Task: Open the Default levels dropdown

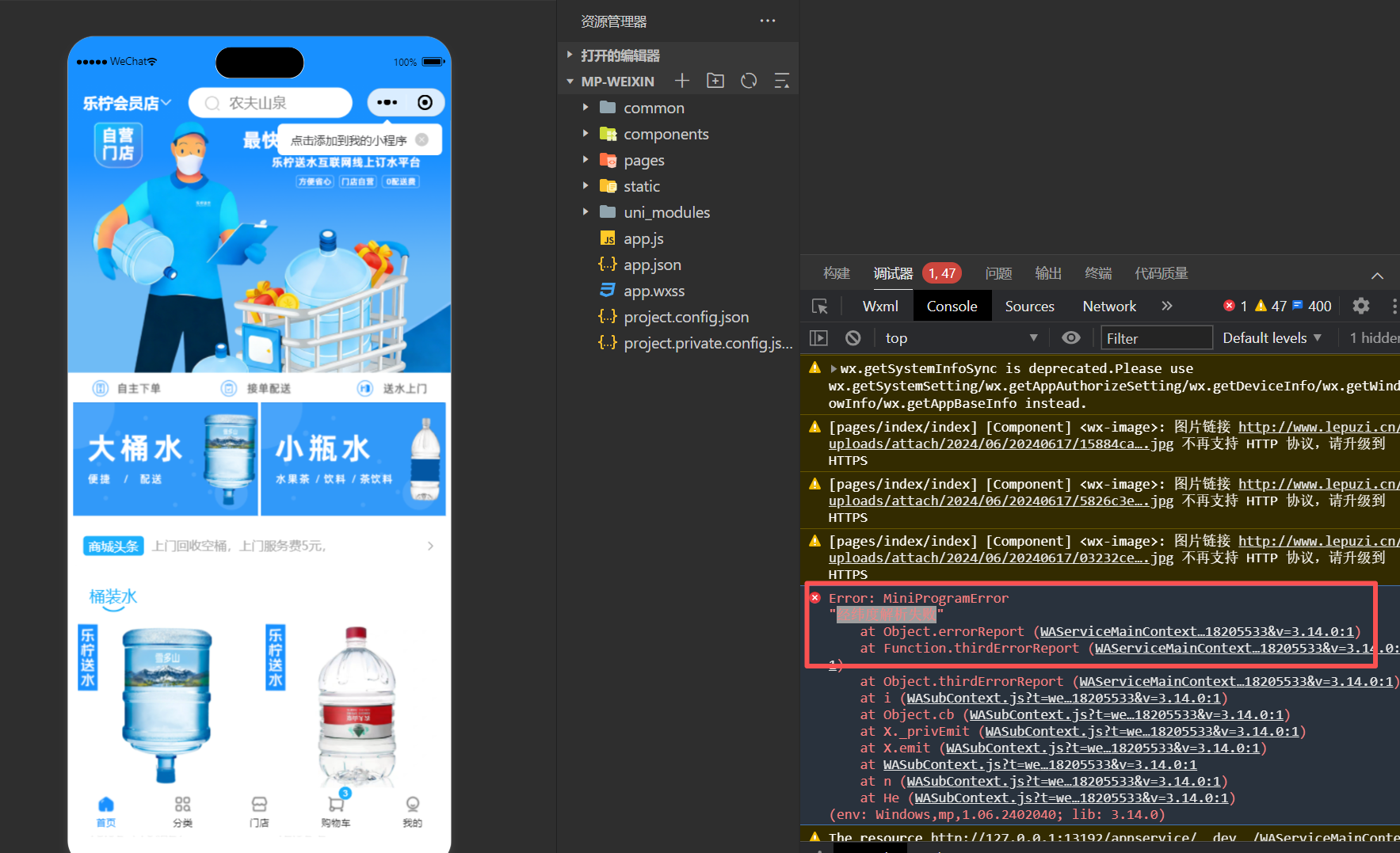Action: (1272, 338)
